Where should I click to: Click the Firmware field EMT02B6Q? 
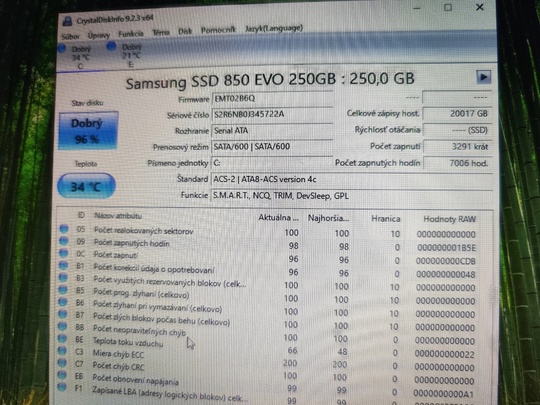point(272,99)
